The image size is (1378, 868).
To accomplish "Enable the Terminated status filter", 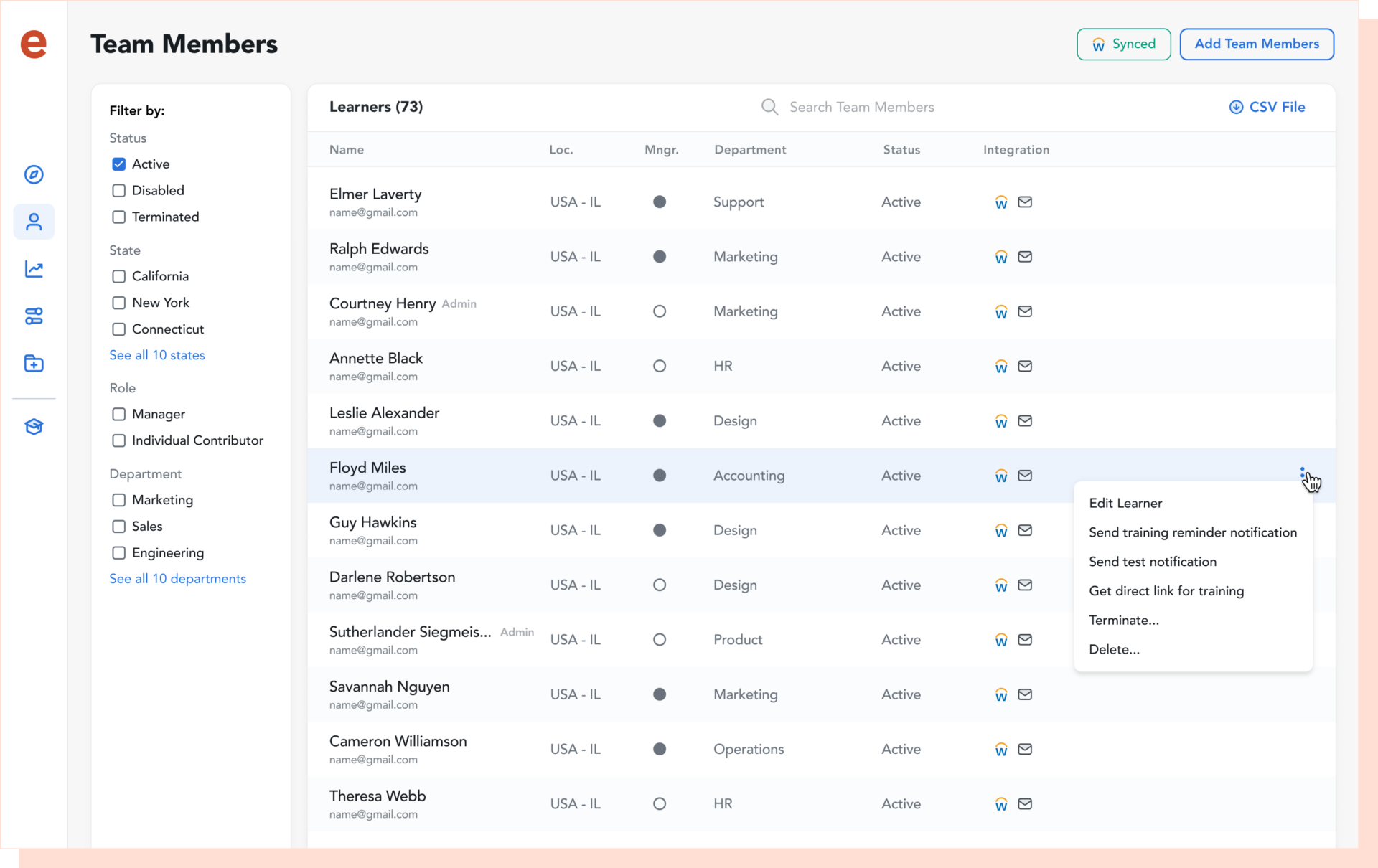I will [118, 217].
